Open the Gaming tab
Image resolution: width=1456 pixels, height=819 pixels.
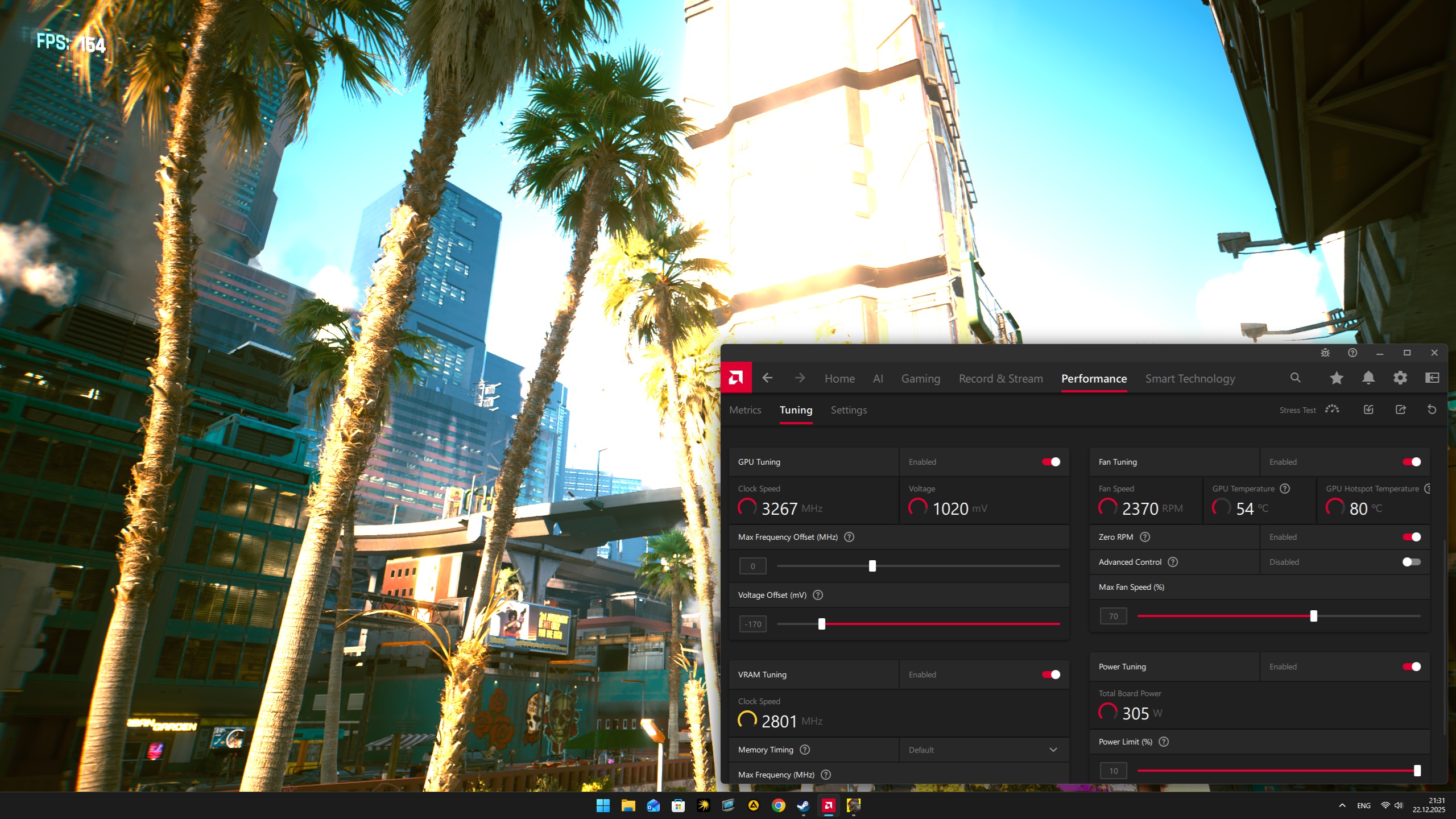(920, 379)
